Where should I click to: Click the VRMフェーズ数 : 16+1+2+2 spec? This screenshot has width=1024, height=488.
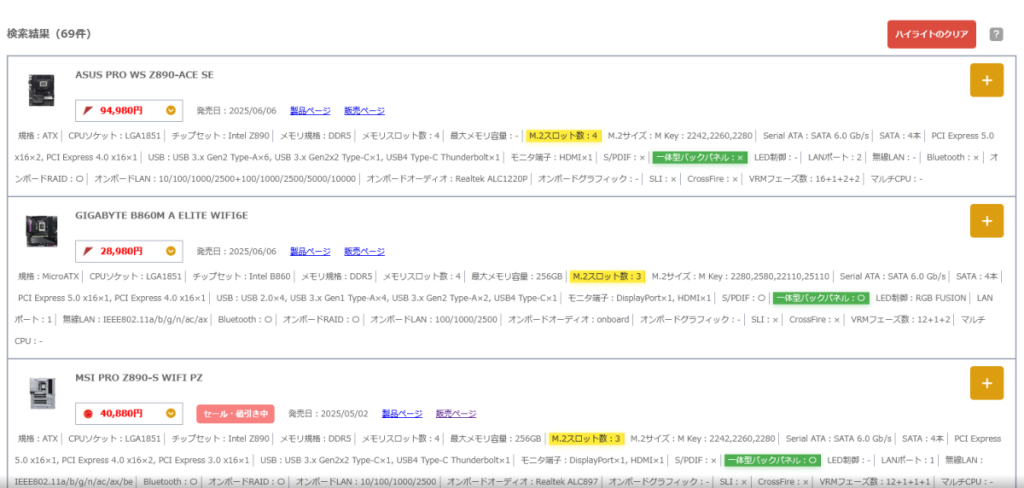(x=805, y=179)
